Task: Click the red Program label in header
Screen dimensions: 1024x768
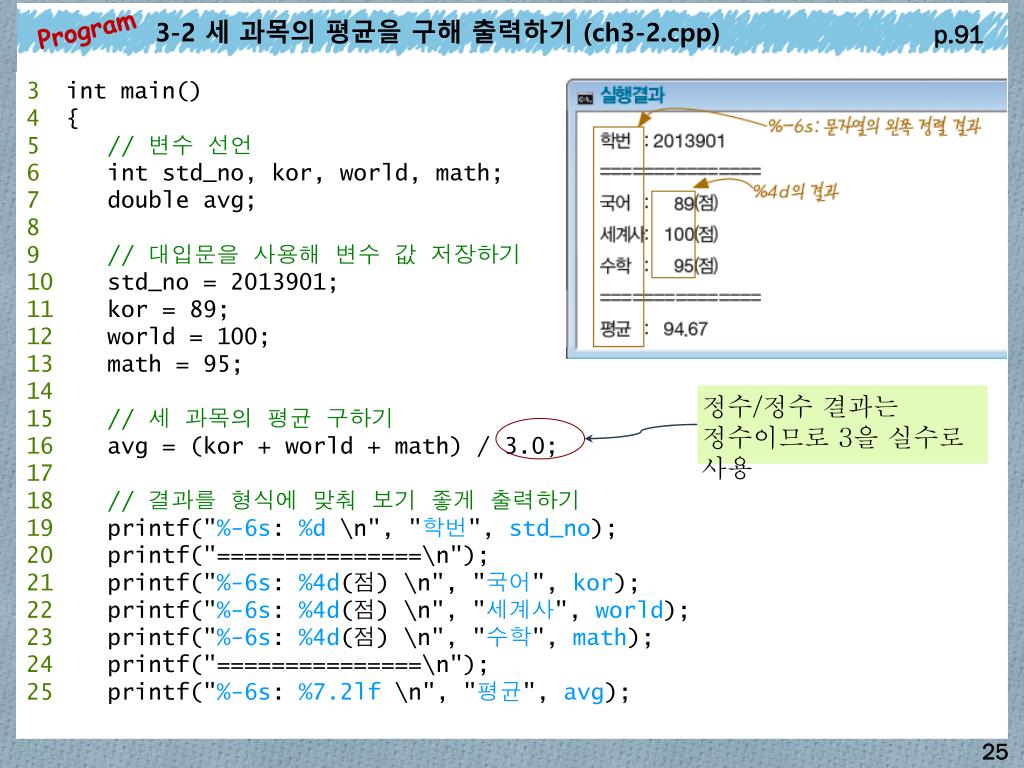Action: pyautogui.click(x=87, y=31)
